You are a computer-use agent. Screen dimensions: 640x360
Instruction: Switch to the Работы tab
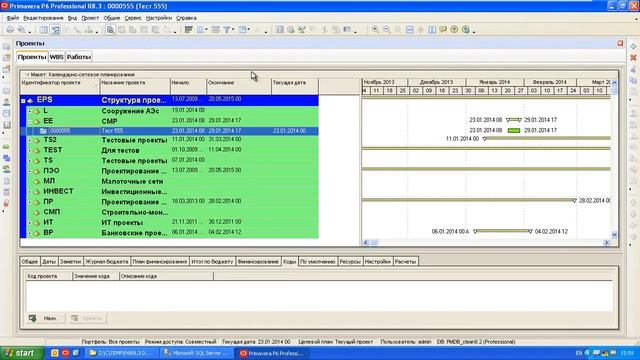(x=79, y=57)
